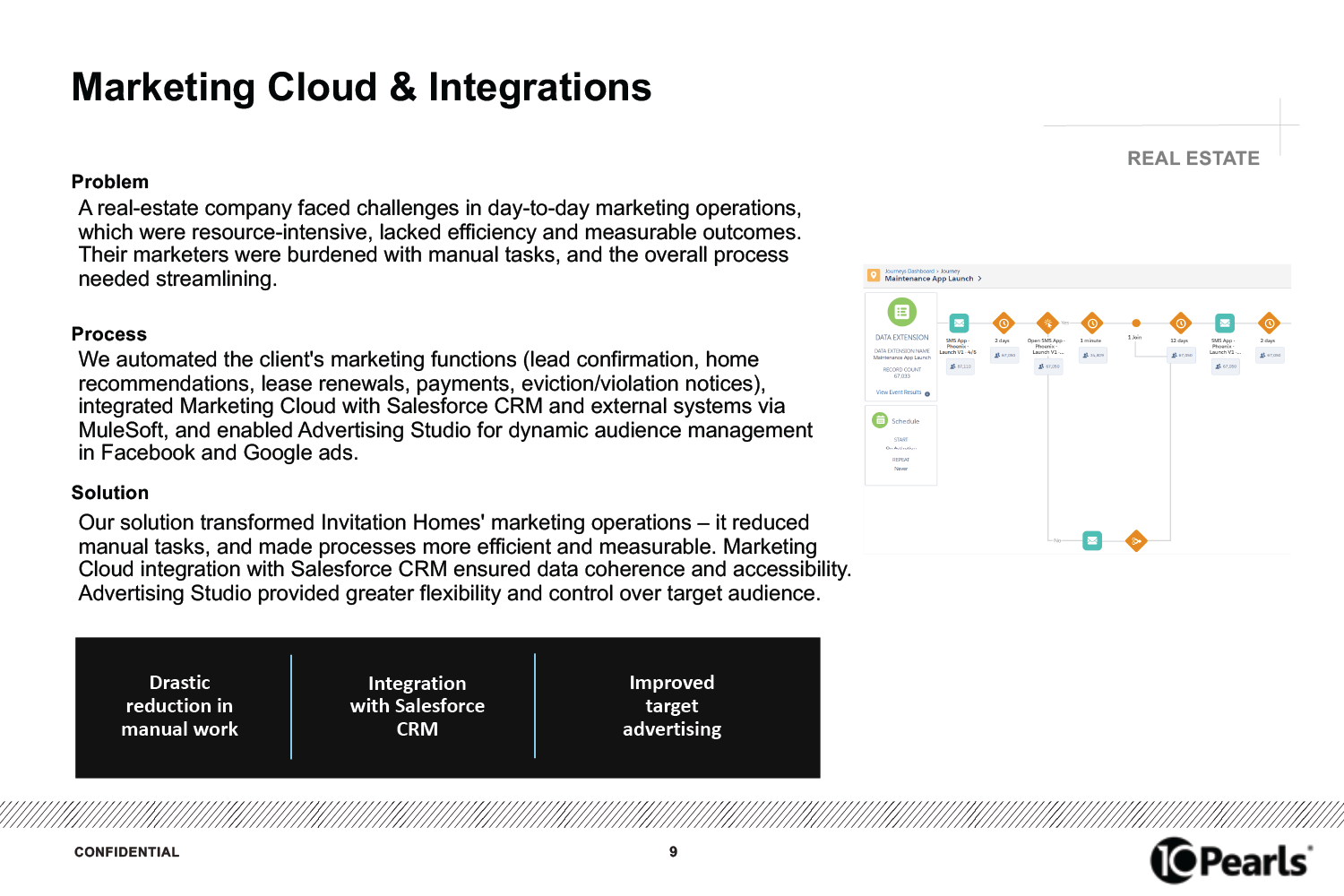Select the 12 days wait activity icon
This screenshot has height=896, width=1344.
[1180, 323]
